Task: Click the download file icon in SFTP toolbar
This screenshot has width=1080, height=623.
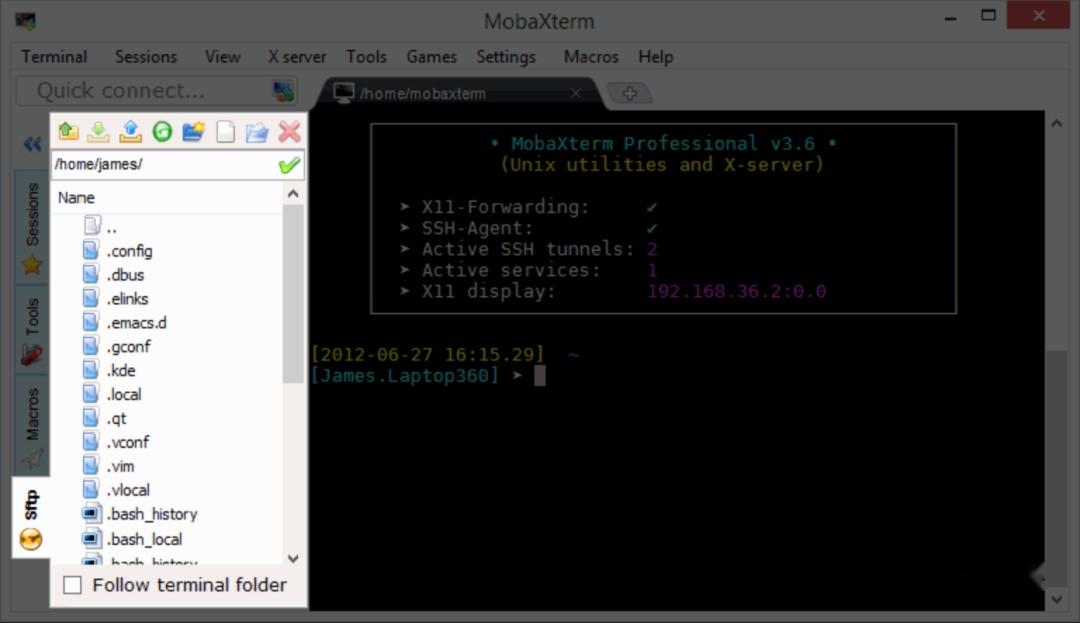Action: tap(96, 131)
